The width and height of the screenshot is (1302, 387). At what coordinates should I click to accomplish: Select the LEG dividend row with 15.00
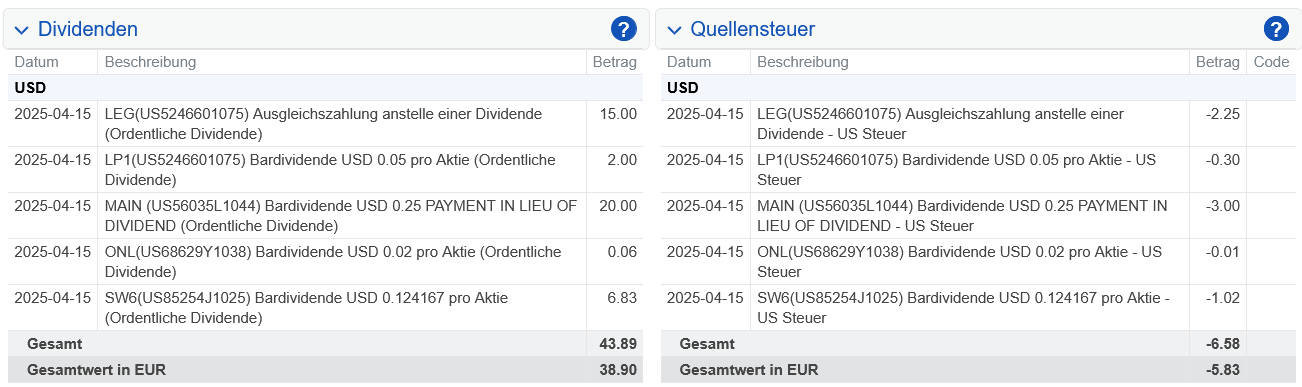coord(325,124)
